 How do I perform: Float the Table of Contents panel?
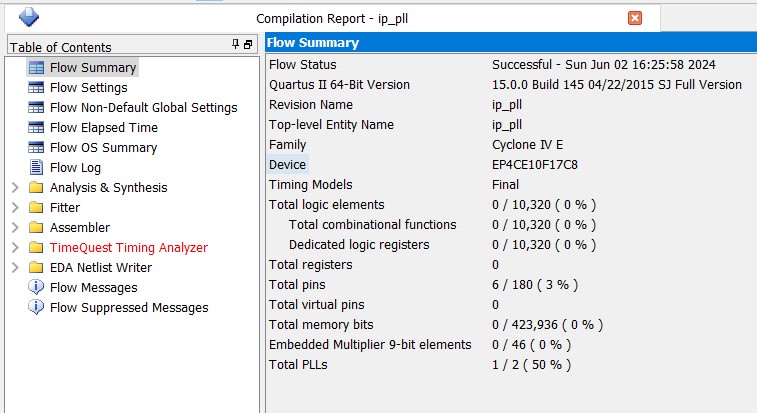click(x=248, y=45)
